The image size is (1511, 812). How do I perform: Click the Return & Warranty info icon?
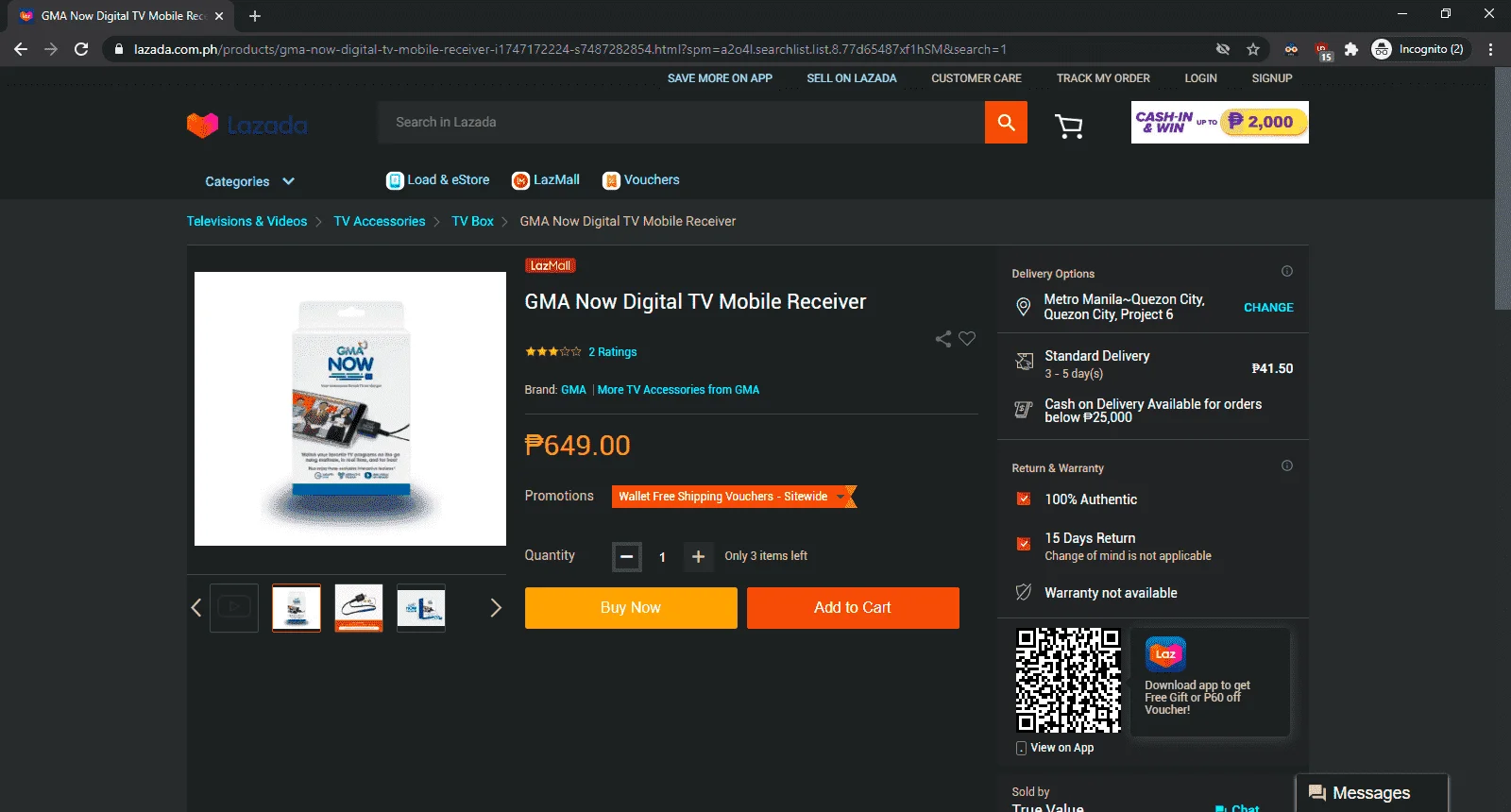tap(1286, 465)
